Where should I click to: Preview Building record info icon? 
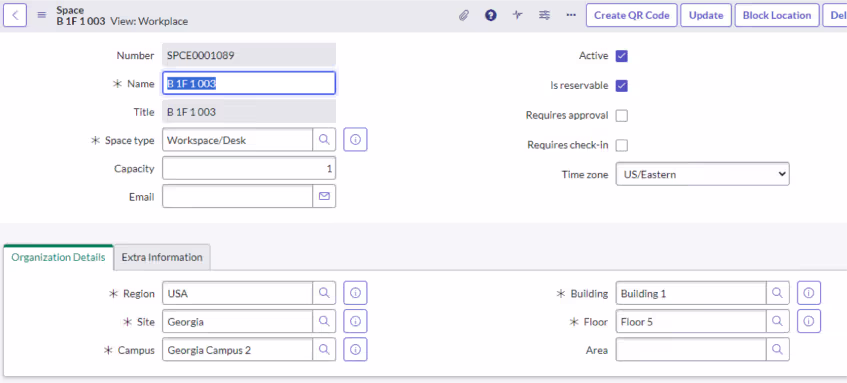809,293
